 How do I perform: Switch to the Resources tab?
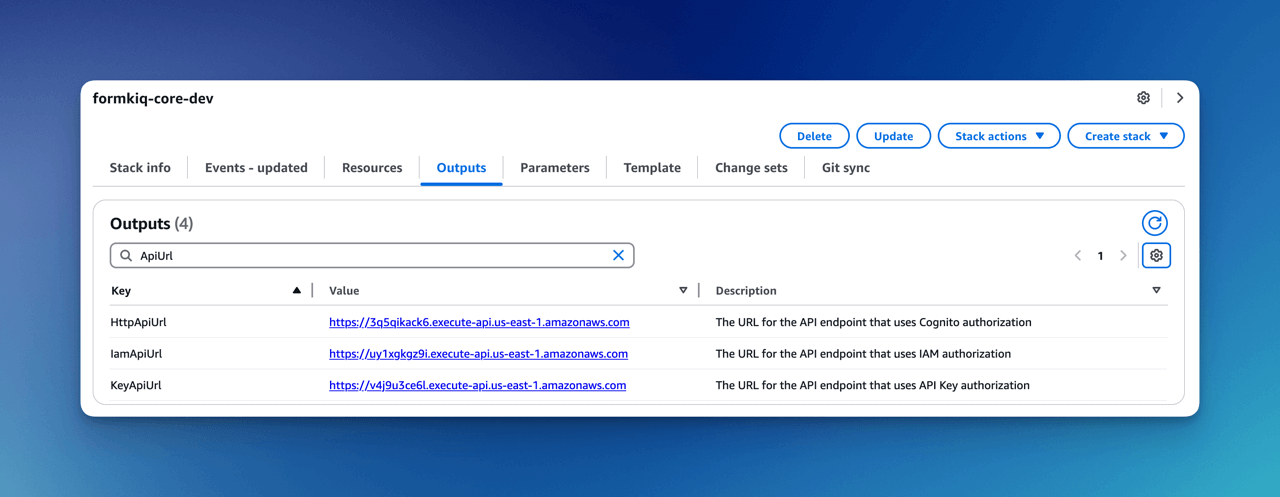pos(372,167)
